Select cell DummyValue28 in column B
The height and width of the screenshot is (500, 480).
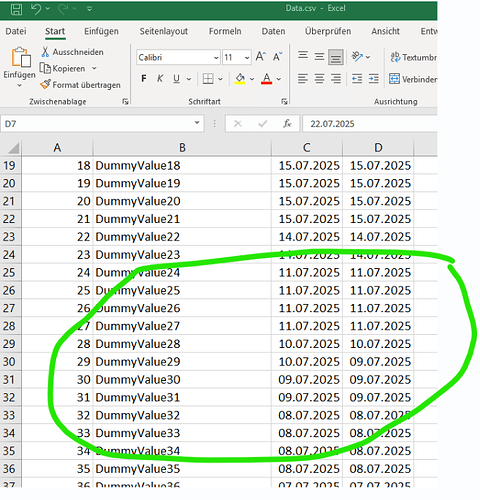[182, 344]
